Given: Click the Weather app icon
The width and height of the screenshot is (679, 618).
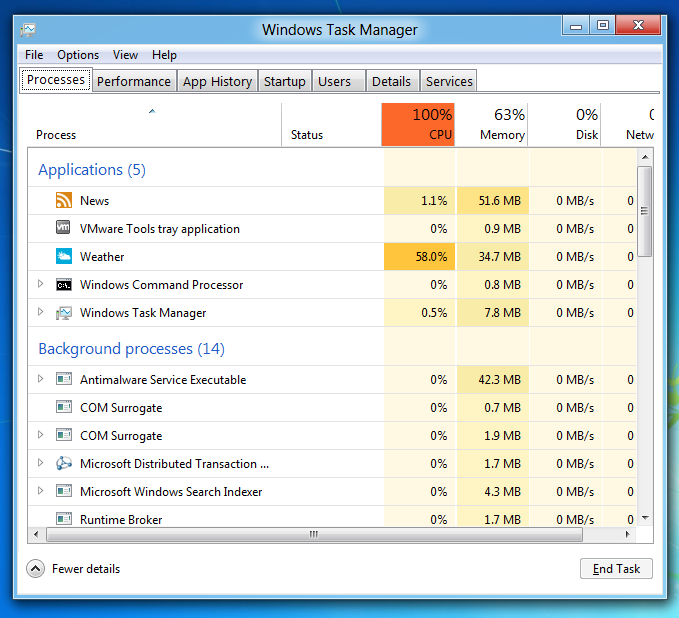Looking at the screenshot, I should click(64, 257).
